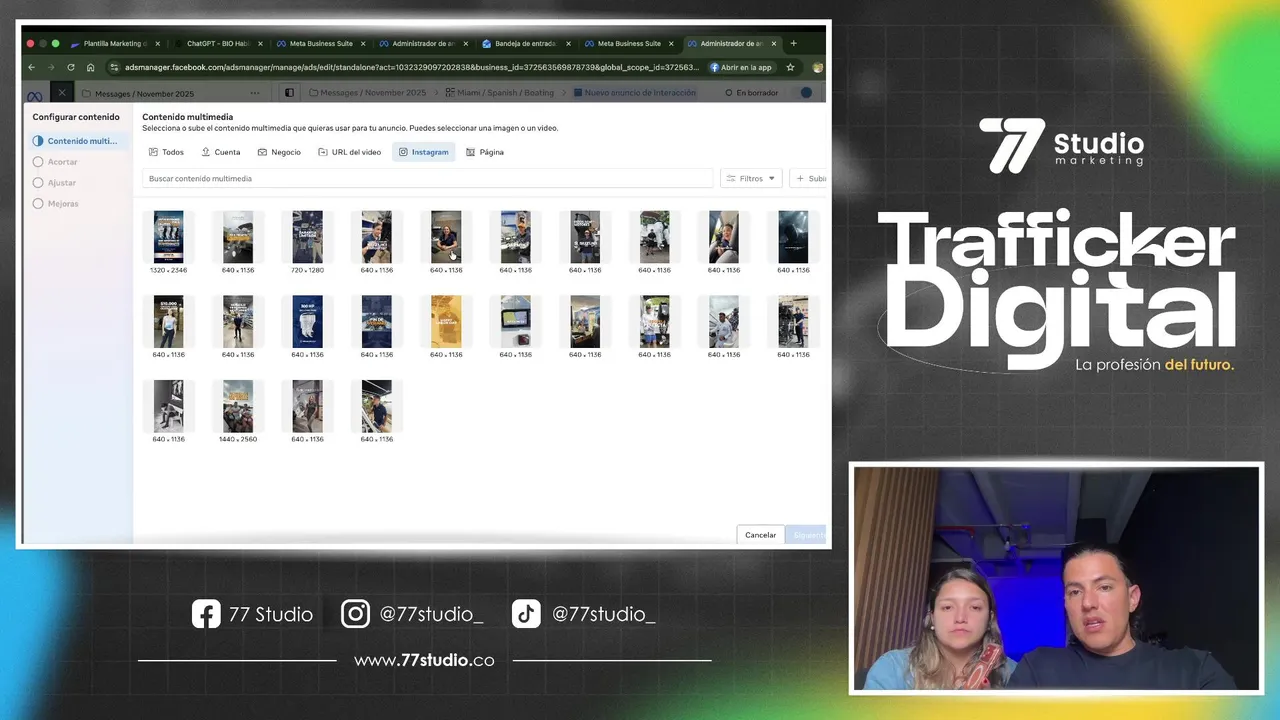Switch to the Negocio media tab
This screenshot has width=1280, height=720.
click(279, 152)
